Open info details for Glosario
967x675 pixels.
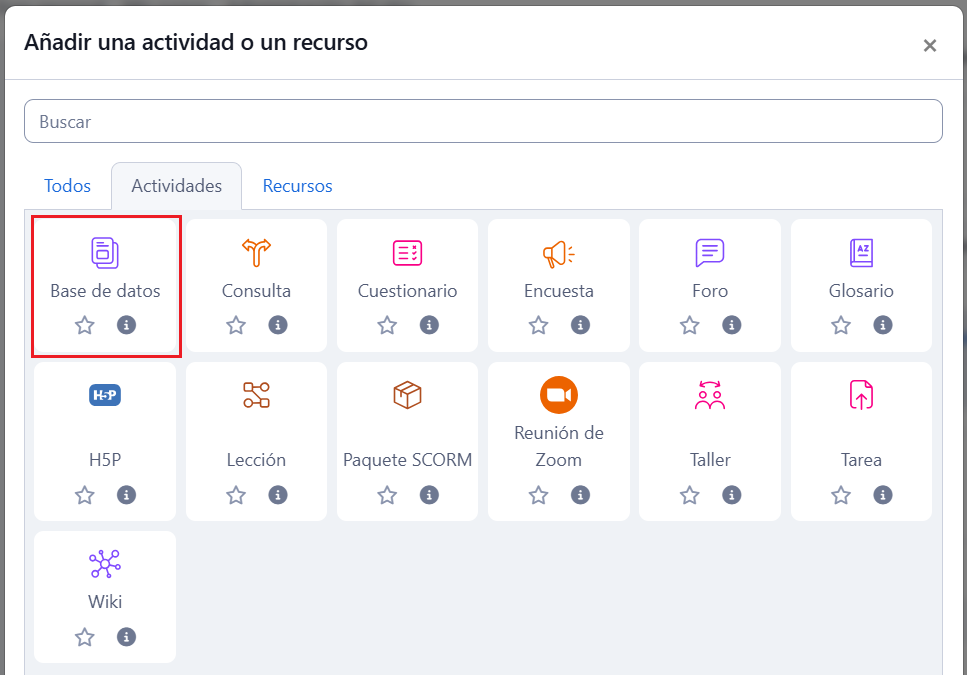point(883,325)
